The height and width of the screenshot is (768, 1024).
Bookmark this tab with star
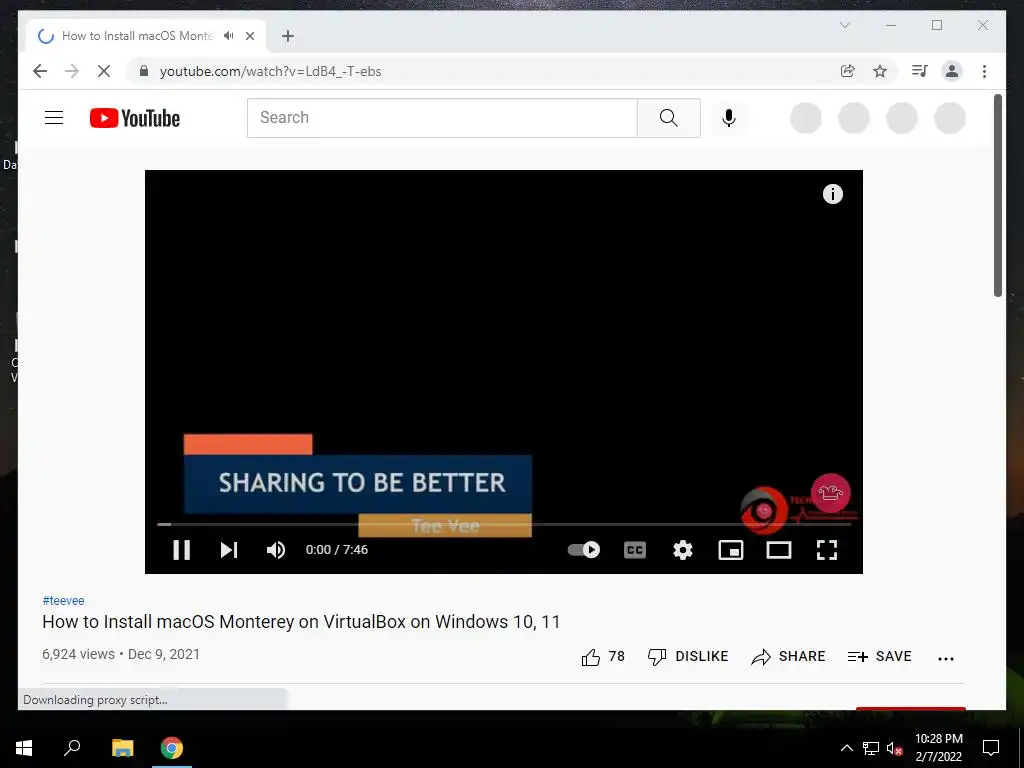pos(880,71)
